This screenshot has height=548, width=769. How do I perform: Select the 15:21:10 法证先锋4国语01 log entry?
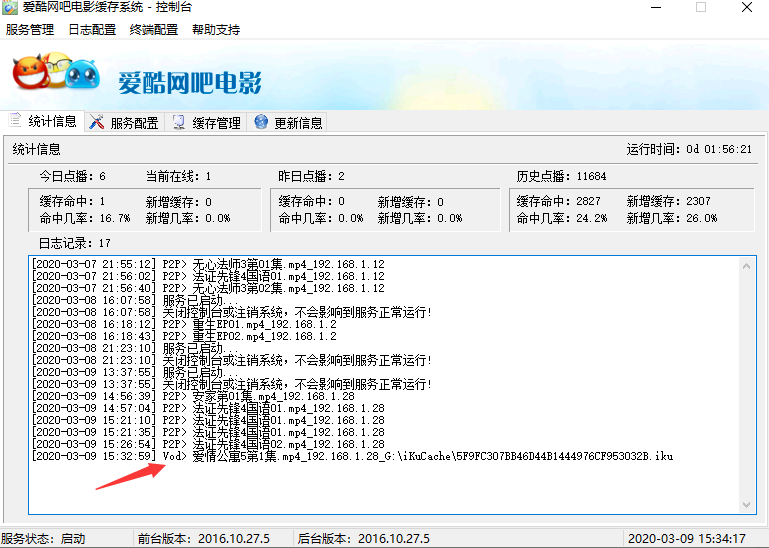[208, 420]
